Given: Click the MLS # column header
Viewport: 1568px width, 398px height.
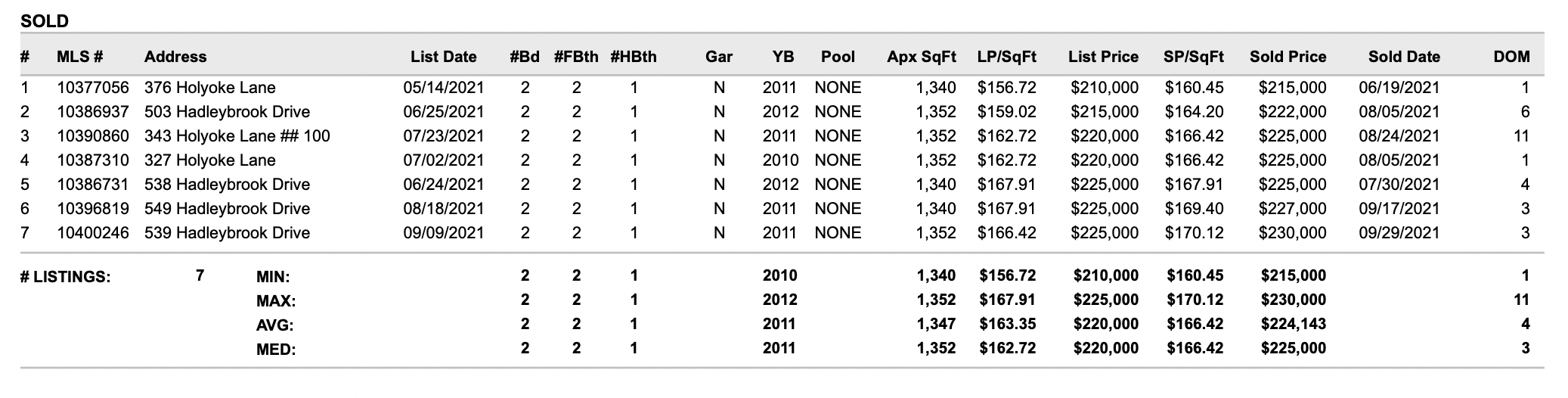Looking at the screenshot, I should click(79, 57).
